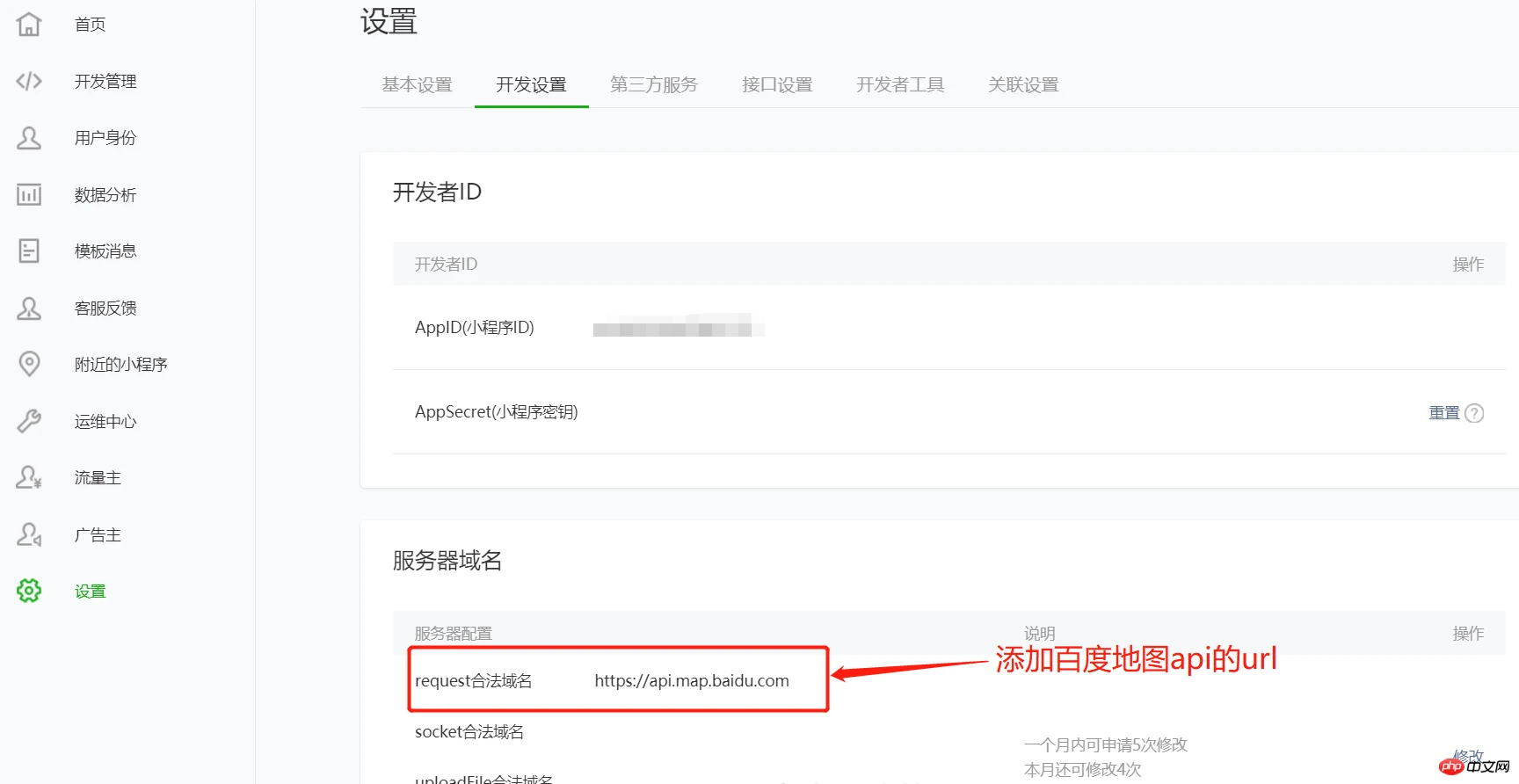Click the https://api.map.baidu.com domain value

click(x=692, y=680)
